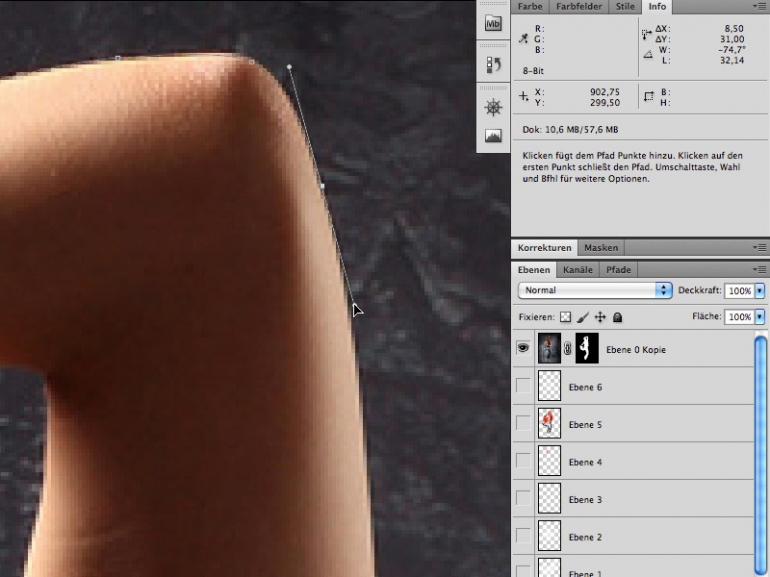Click the lock transparent pixels icon
The height and width of the screenshot is (577, 770).
566,317
